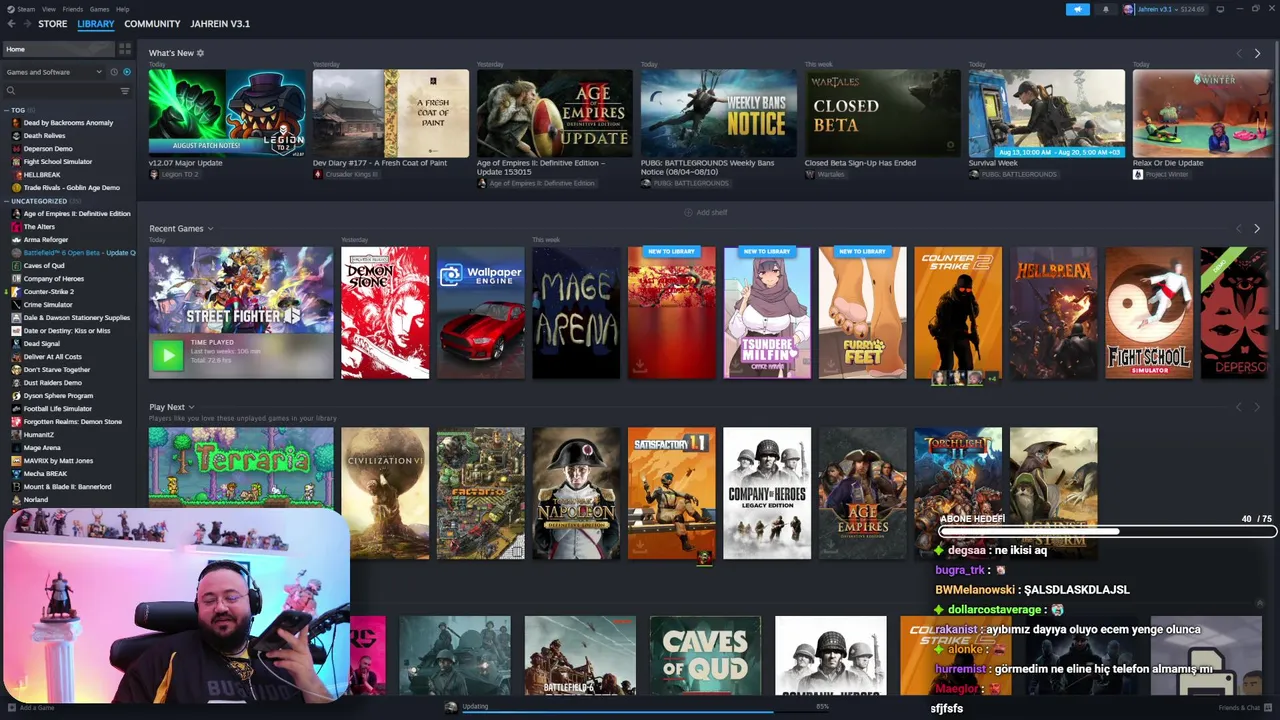Open the JAHREIN V3.1 profile tab
Image resolution: width=1280 pixels, height=720 pixels.
pos(220,24)
